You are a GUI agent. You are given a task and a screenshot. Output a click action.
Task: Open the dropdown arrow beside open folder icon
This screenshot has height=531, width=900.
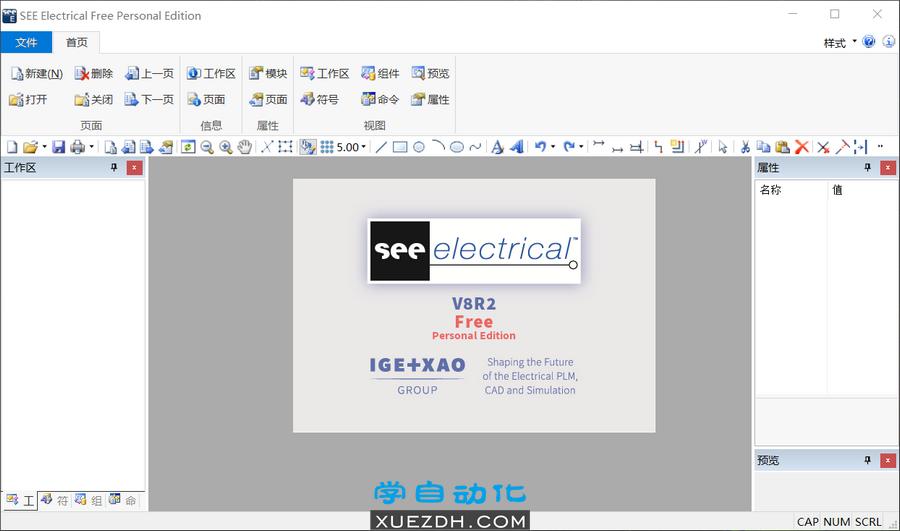[44, 147]
